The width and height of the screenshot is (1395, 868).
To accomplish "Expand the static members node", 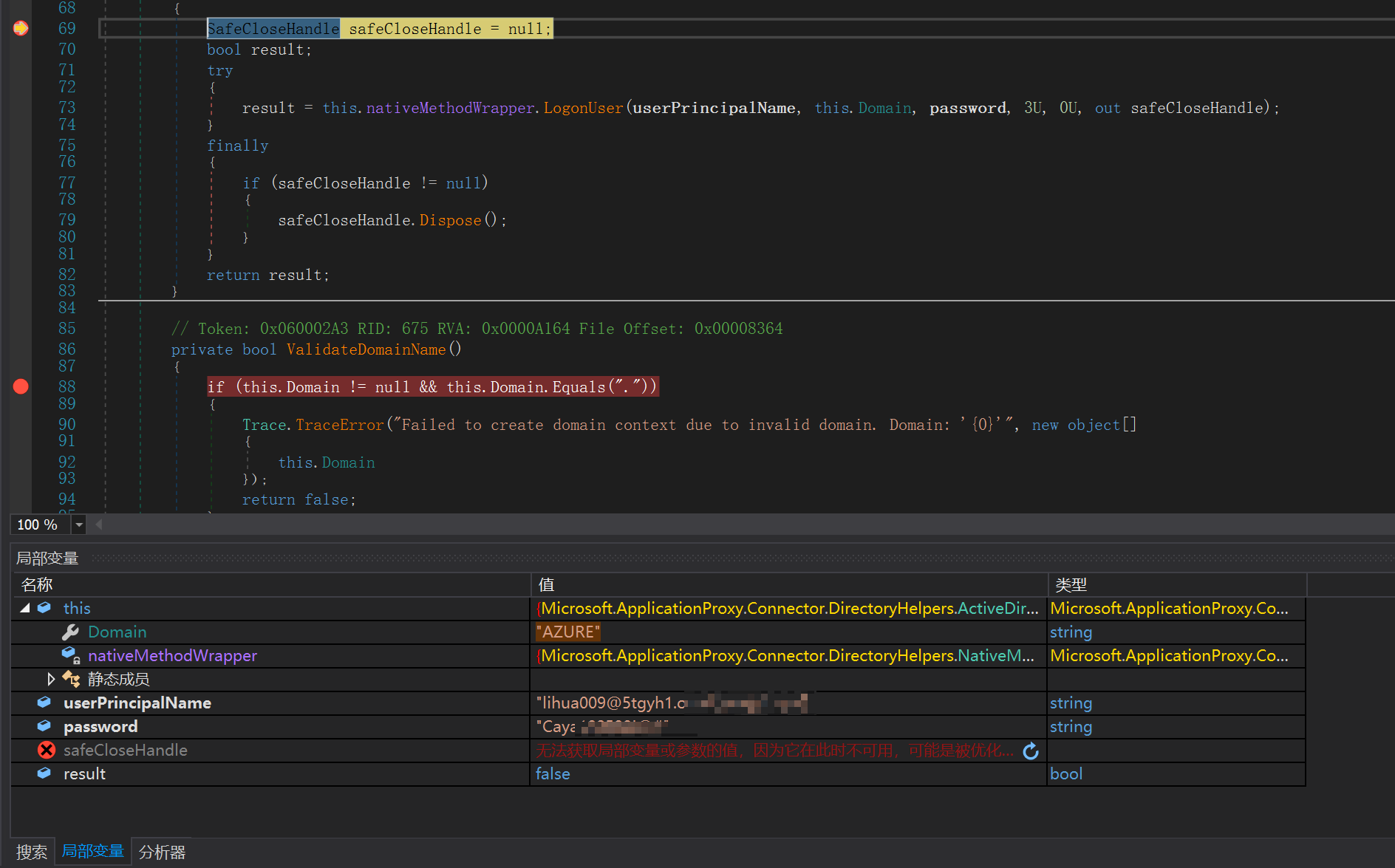I will (50, 679).
